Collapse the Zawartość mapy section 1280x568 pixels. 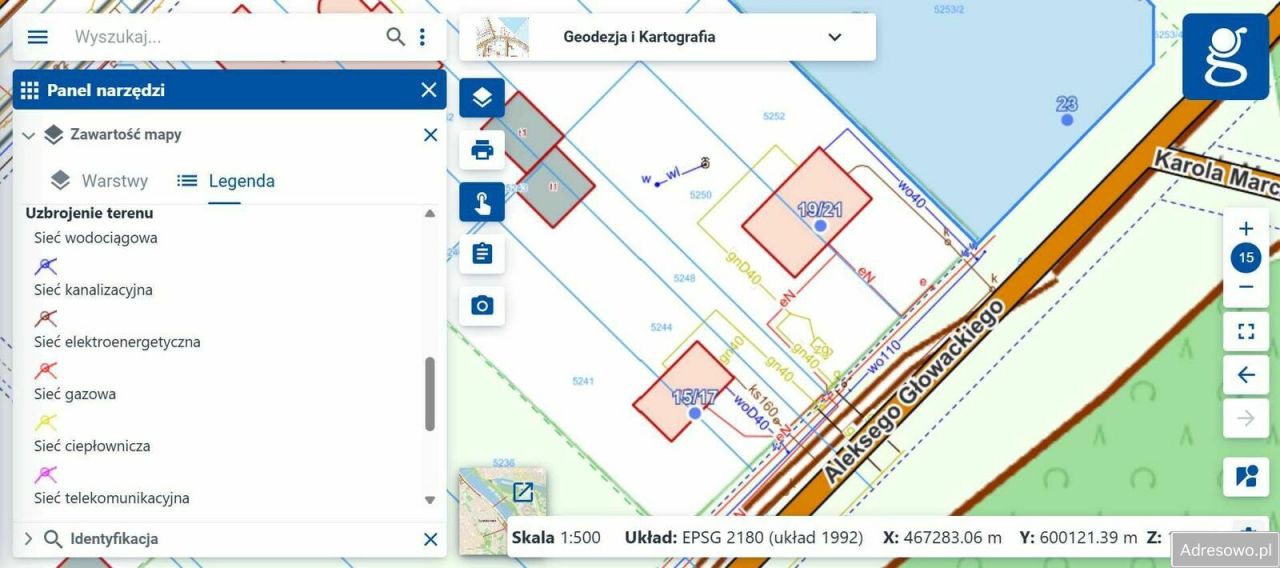(x=28, y=135)
